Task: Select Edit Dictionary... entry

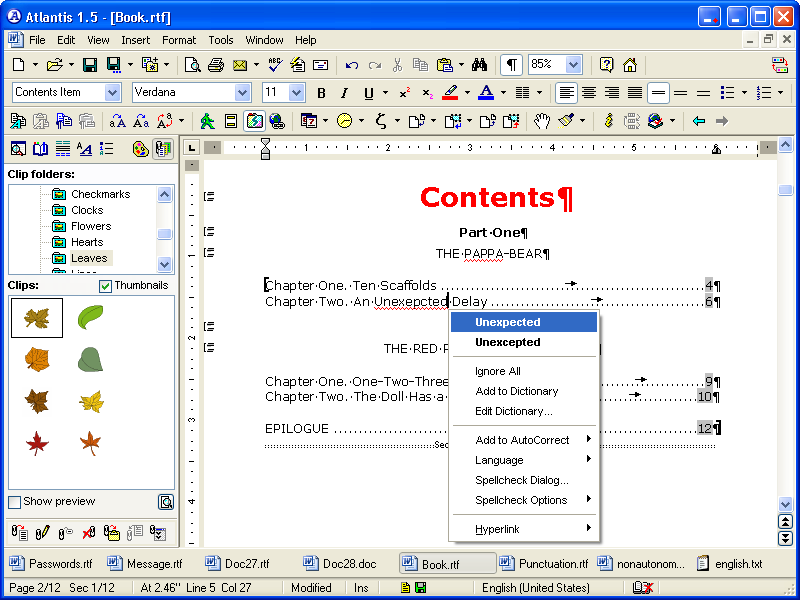Action: pyautogui.click(x=524, y=411)
